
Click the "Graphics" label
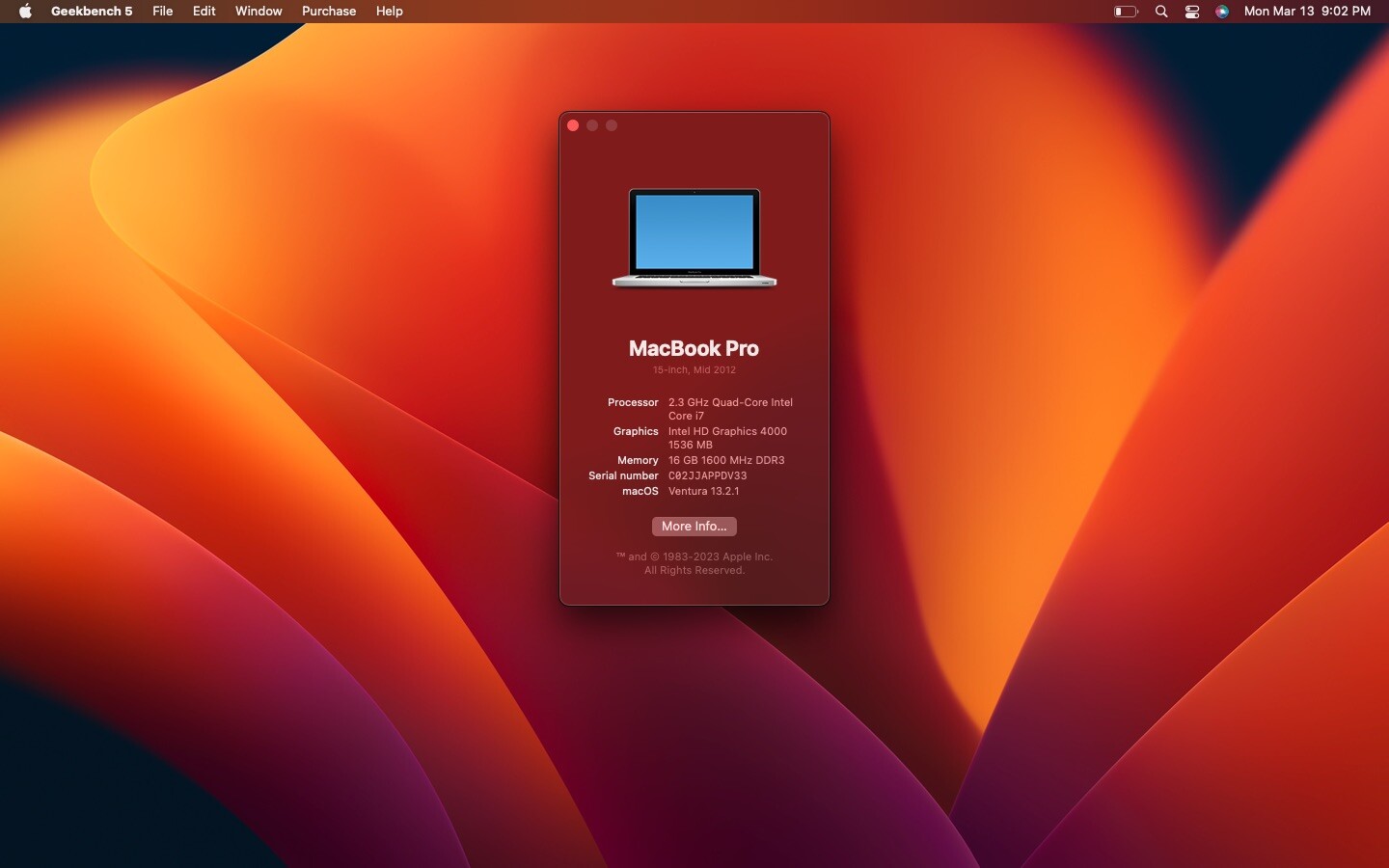click(636, 432)
